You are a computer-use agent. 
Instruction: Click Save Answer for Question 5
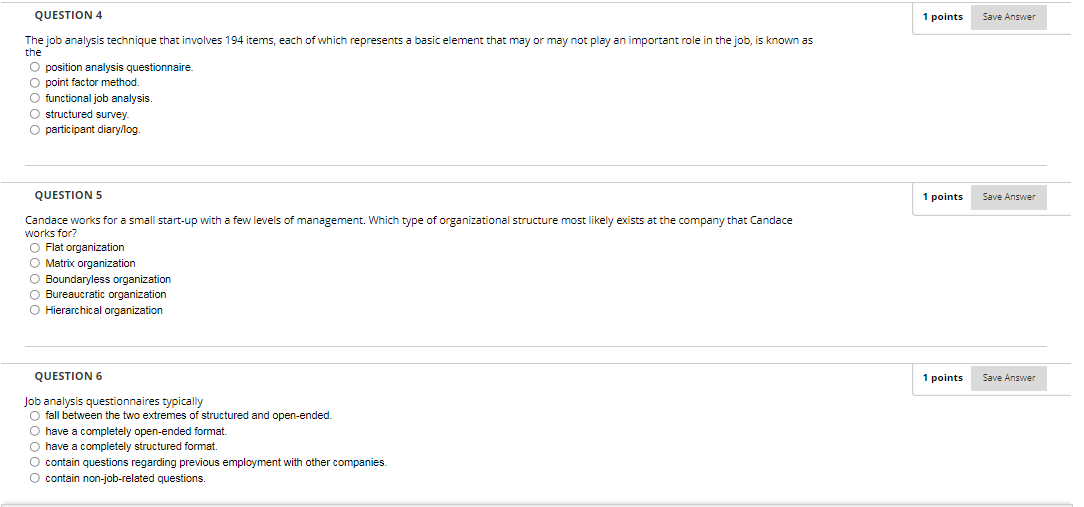1008,197
